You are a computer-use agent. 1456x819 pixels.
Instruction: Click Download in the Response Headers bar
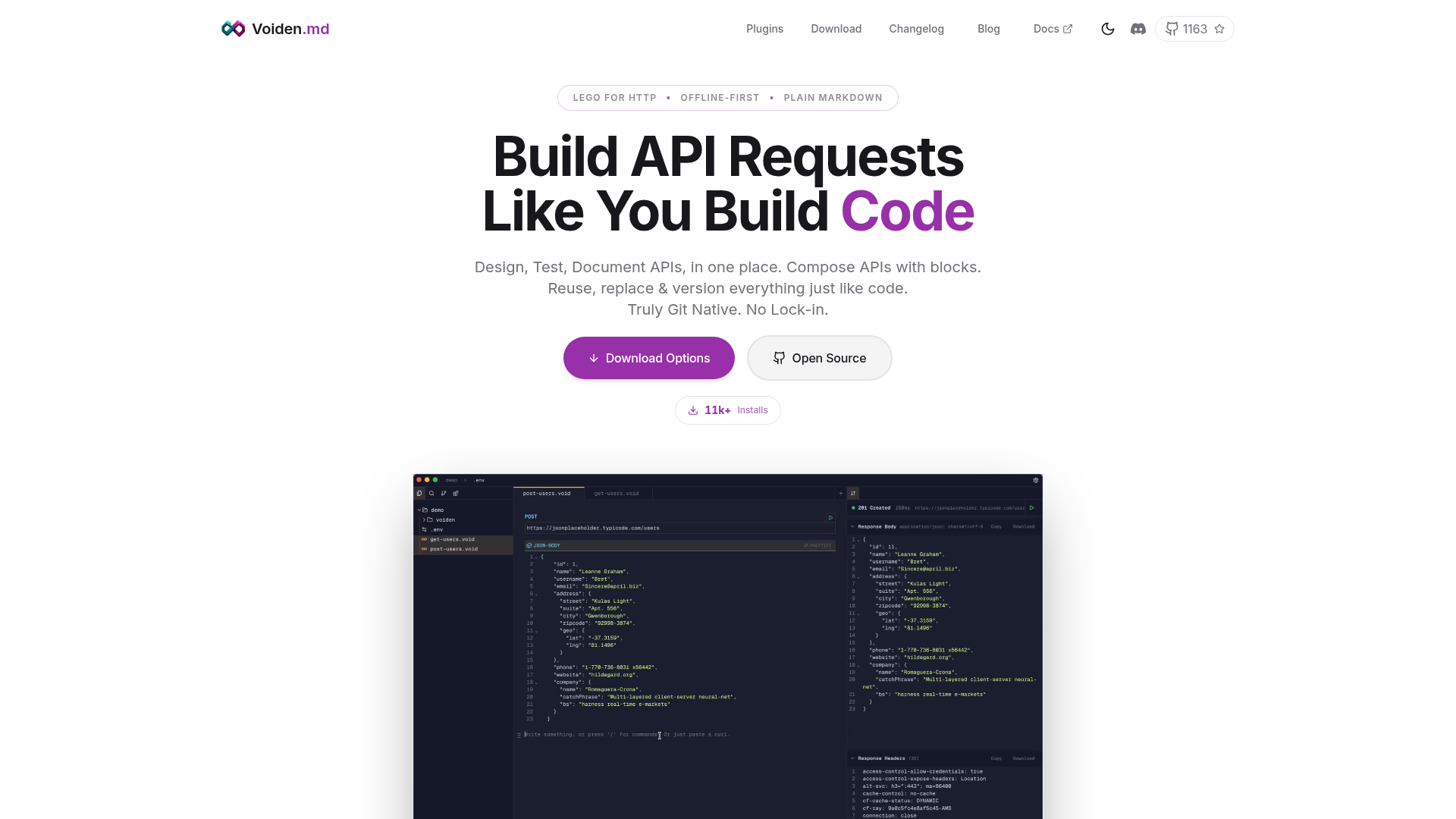[1024, 758]
